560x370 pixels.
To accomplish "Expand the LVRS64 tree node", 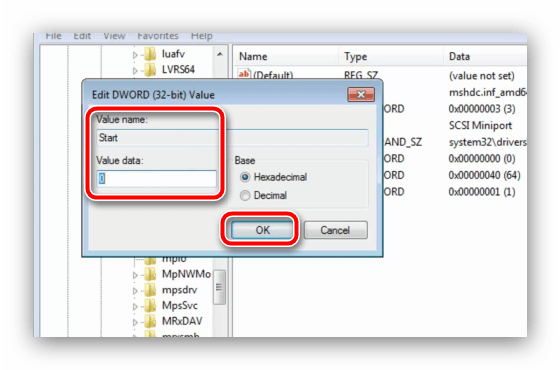I will click(135, 70).
